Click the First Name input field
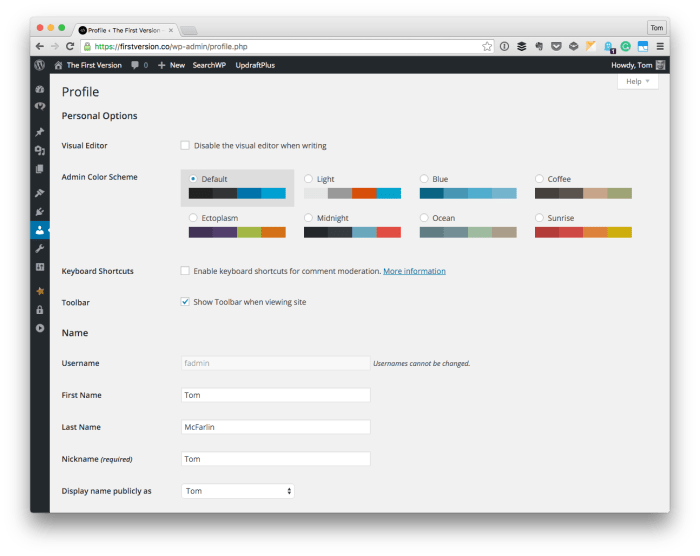 point(275,395)
